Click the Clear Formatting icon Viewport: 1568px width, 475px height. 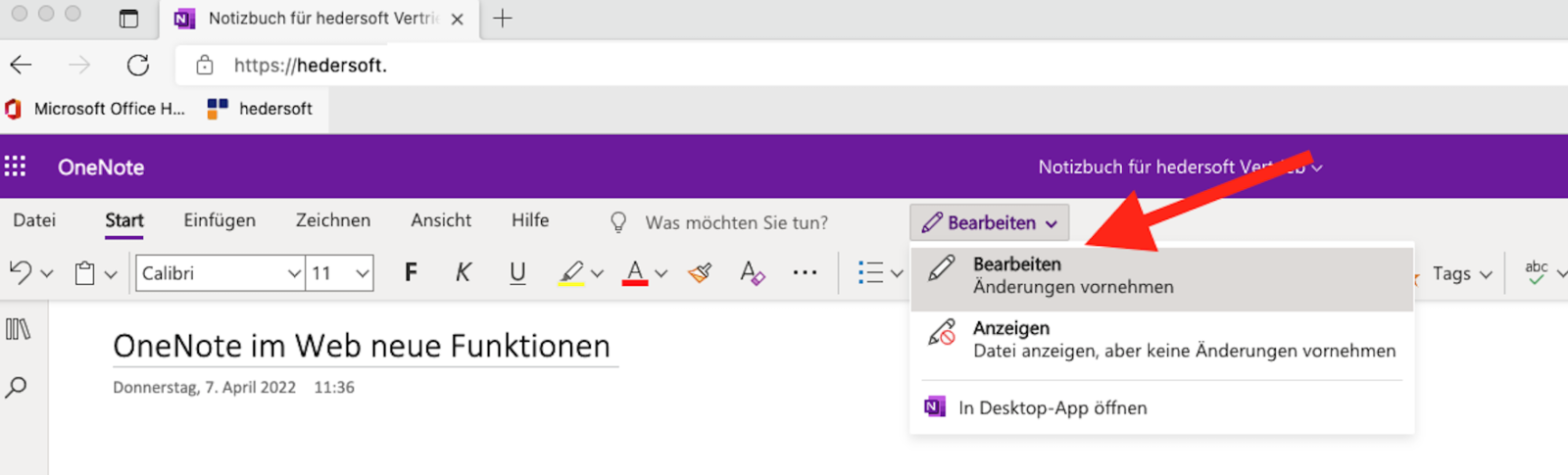752,272
